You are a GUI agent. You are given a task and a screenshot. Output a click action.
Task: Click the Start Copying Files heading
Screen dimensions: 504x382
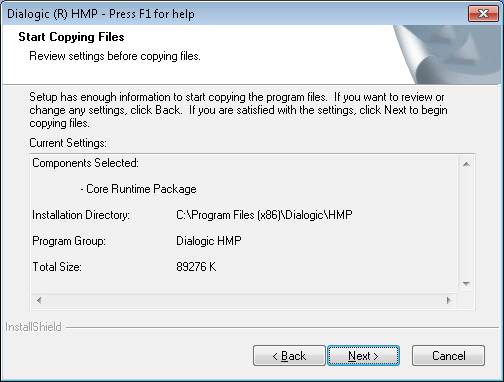71,37
